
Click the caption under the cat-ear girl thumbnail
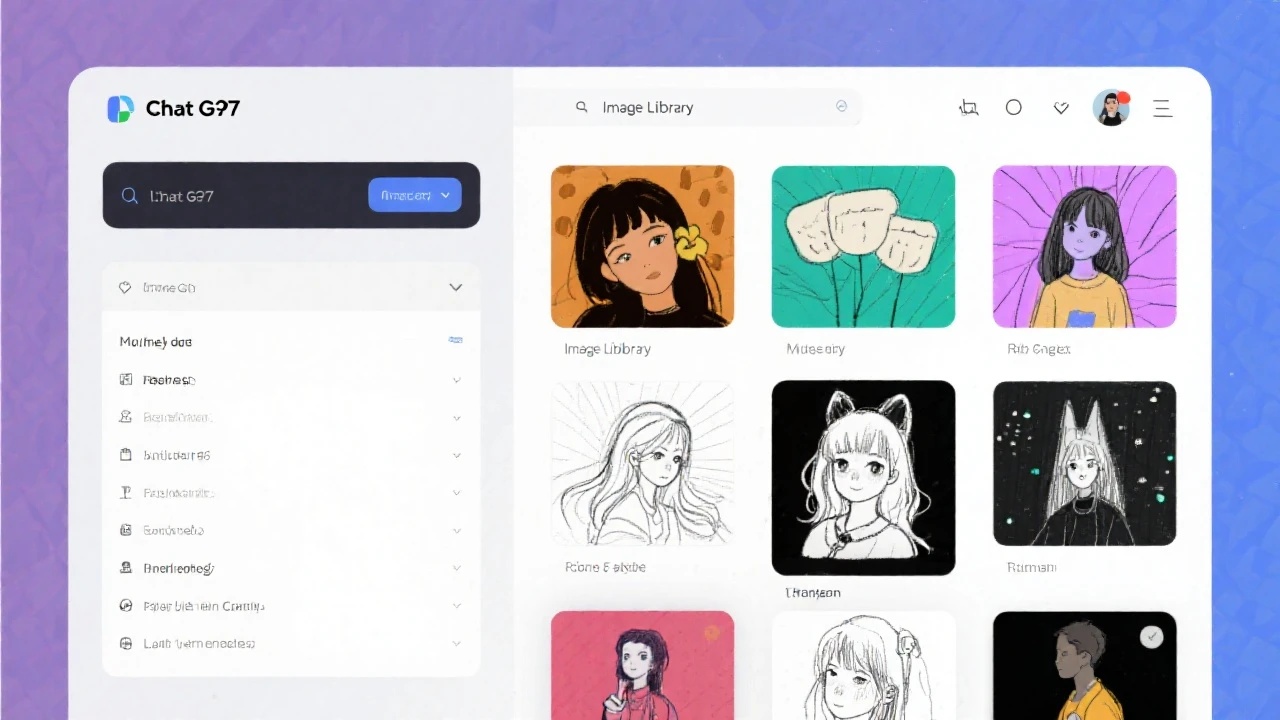pos(813,593)
